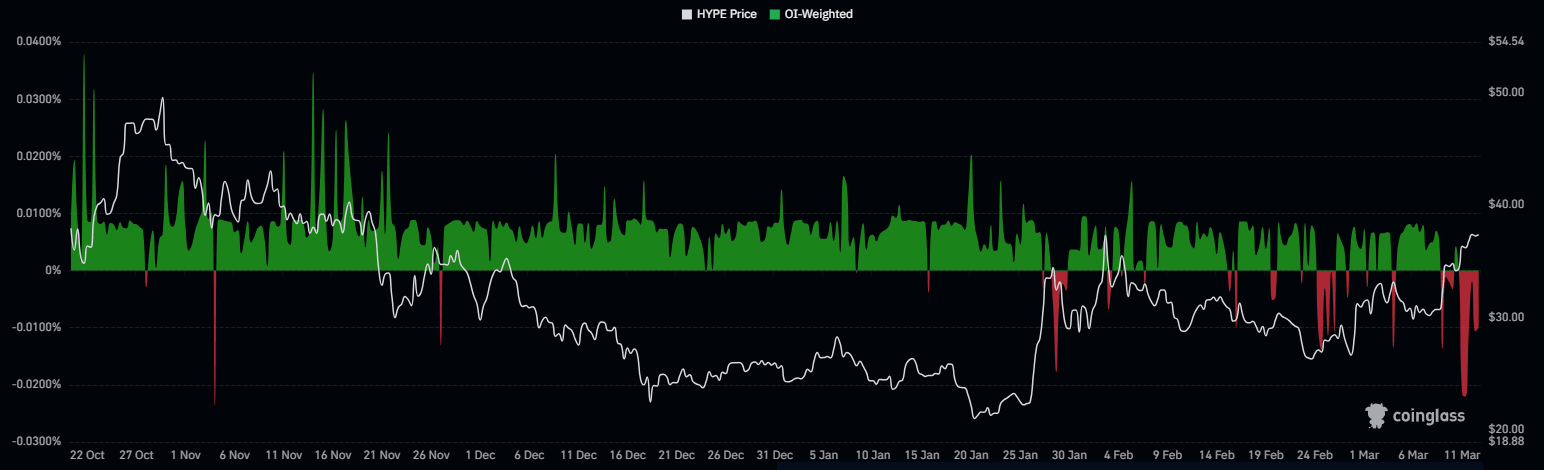Select the 11 Mar date label
1544x470 pixels.
coord(1460,455)
